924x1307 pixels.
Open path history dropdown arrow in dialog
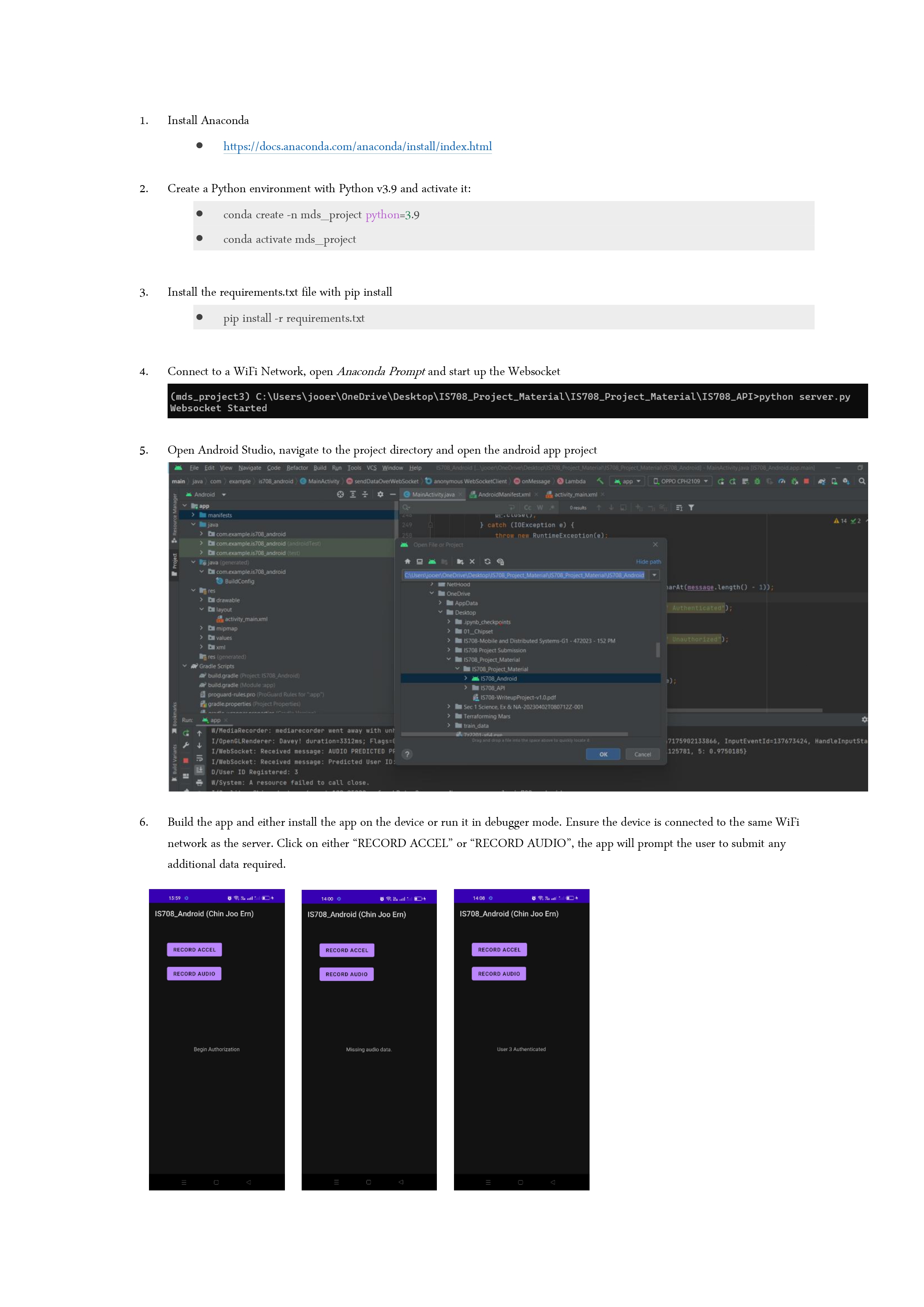pyautogui.click(x=655, y=575)
